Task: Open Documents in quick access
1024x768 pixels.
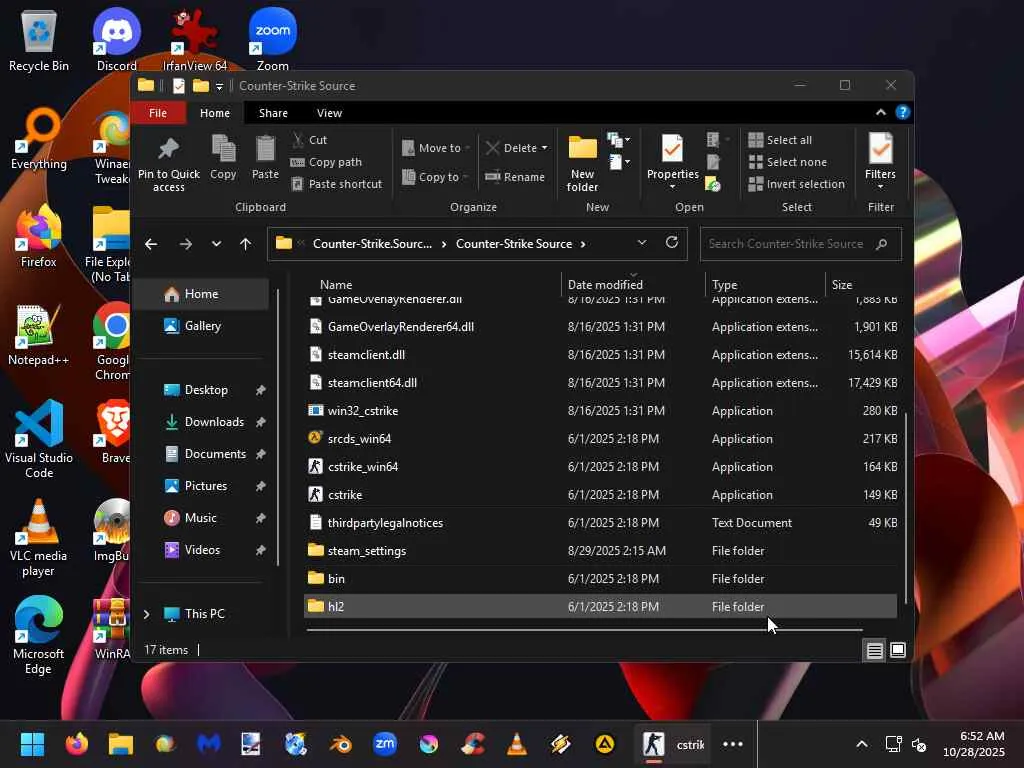Action: tap(216, 454)
